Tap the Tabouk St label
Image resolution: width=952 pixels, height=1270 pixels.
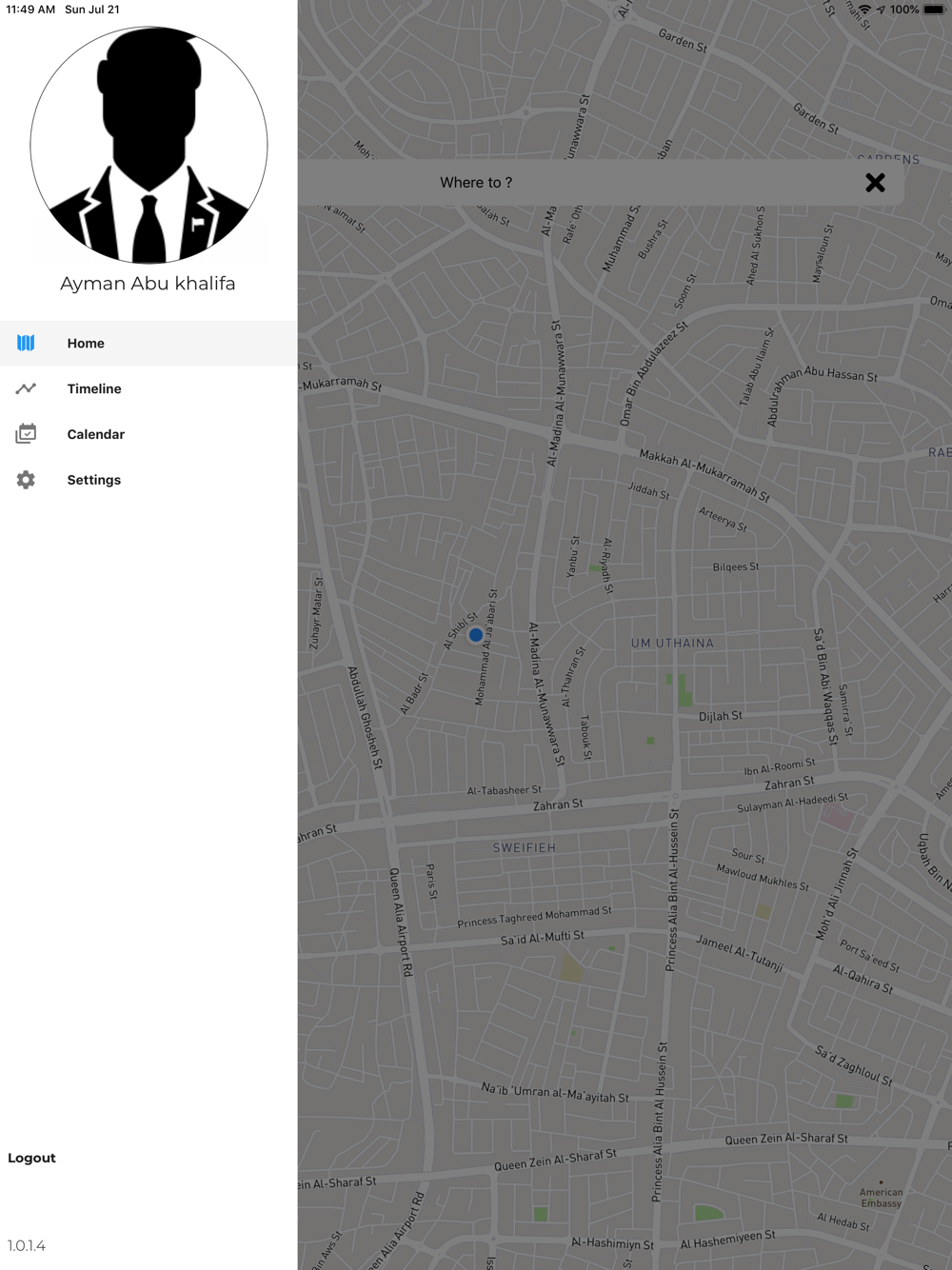tap(585, 738)
